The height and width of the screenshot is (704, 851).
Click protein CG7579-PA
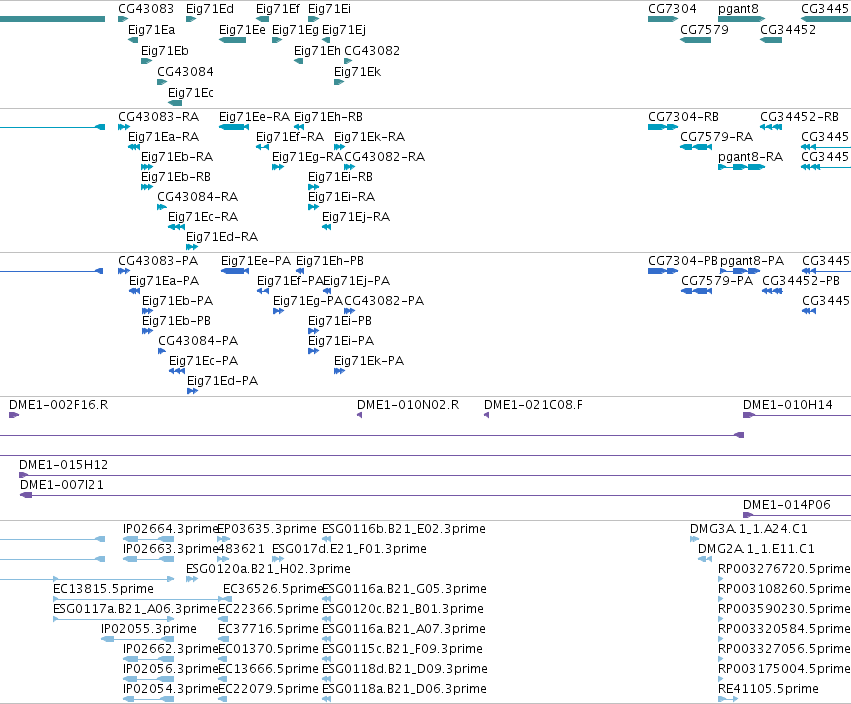click(x=717, y=281)
